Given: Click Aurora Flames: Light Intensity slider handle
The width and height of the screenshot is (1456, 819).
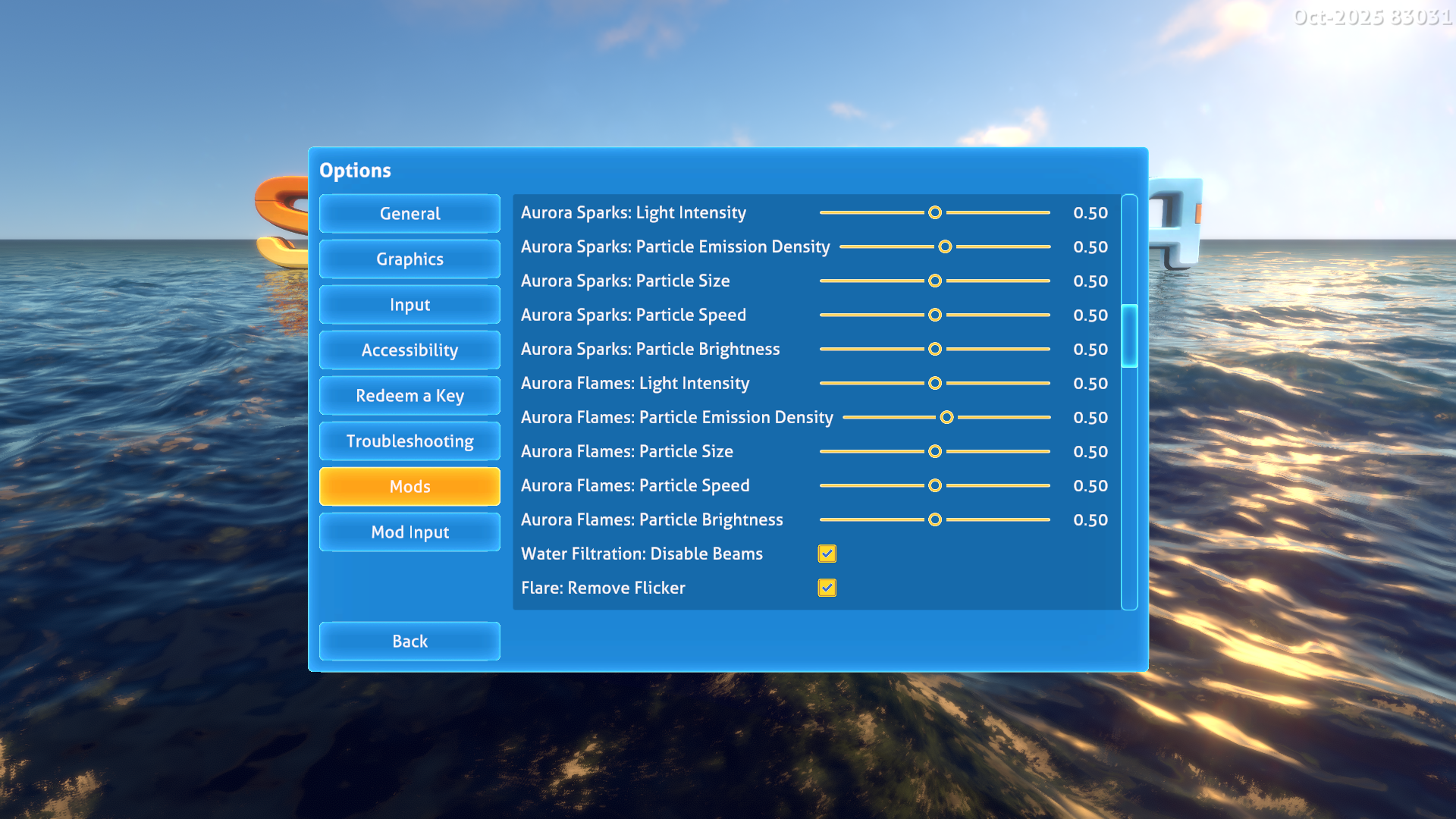Looking at the screenshot, I should 935,383.
